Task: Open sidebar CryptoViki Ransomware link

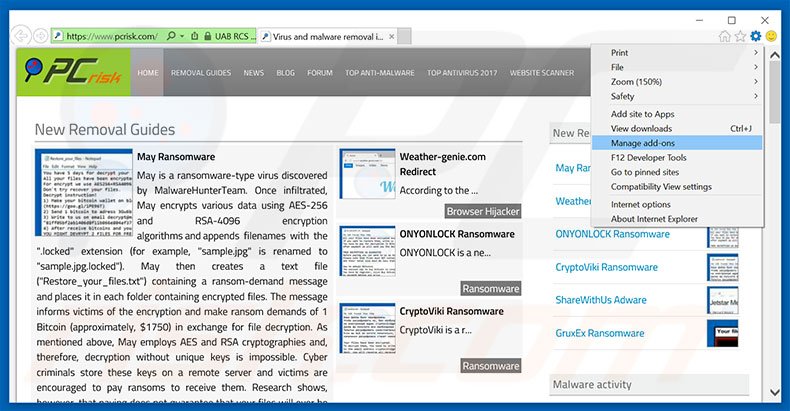Action: click(x=606, y=267)
